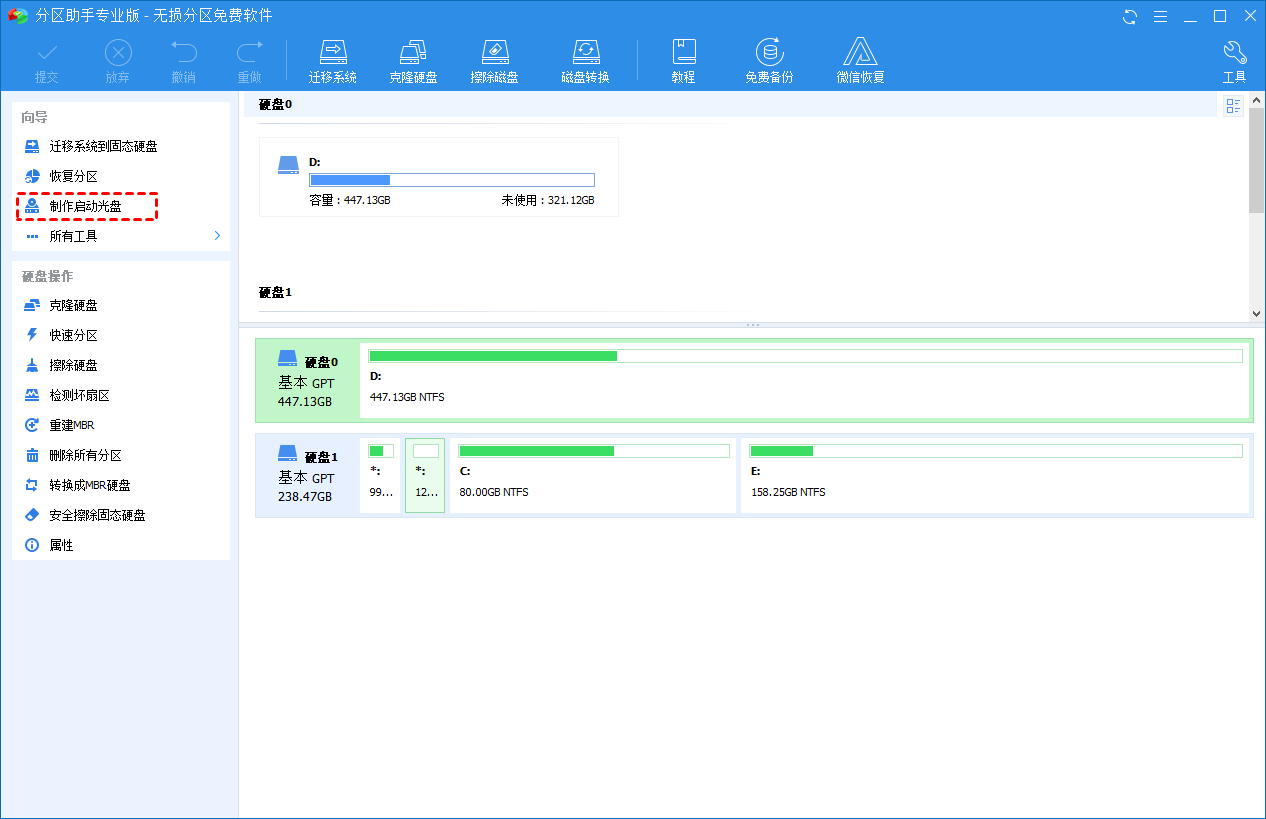Screen dimensions: 1266x819
Task: Select the D: drive card in upper panel
Action: [439, 177]
